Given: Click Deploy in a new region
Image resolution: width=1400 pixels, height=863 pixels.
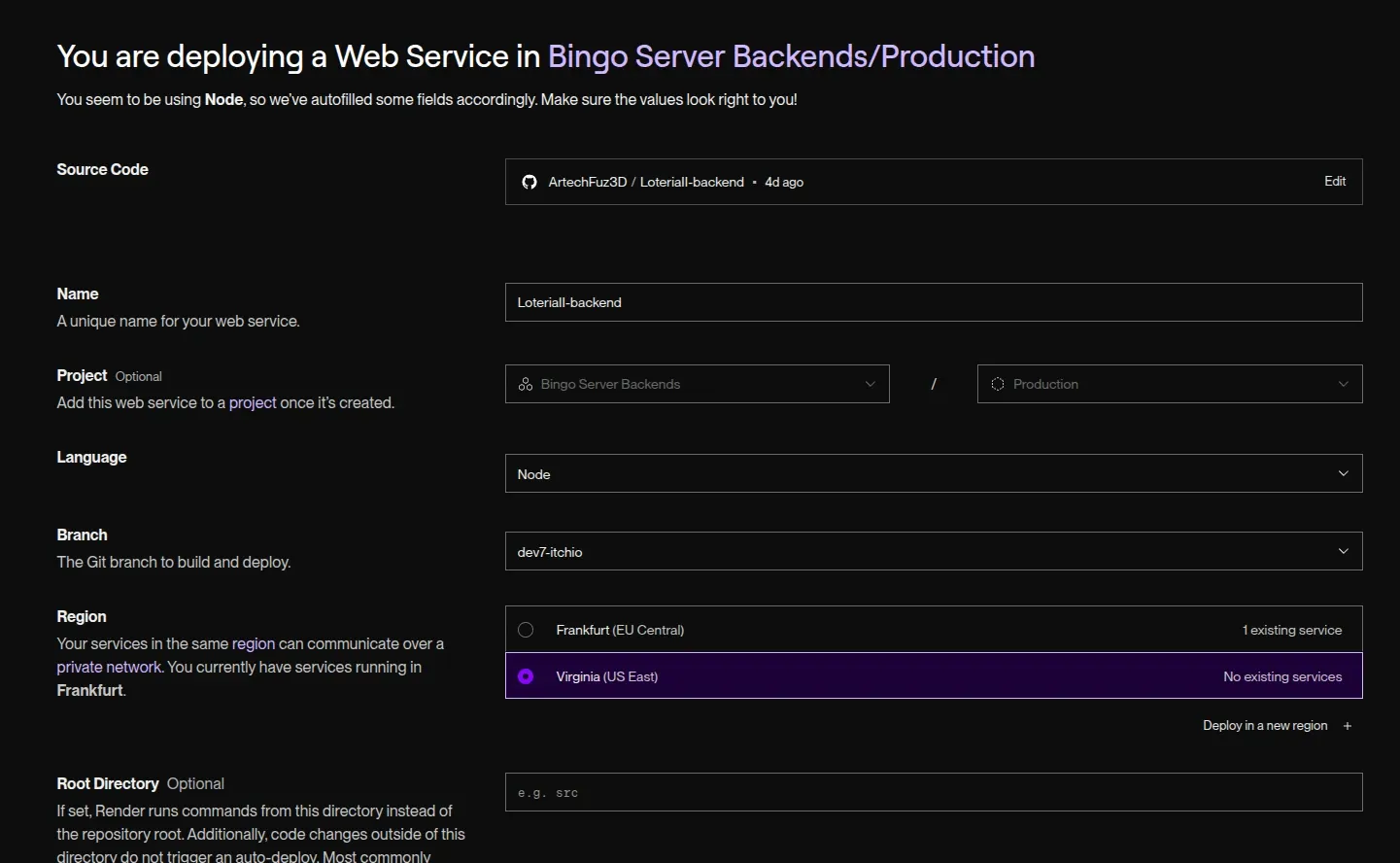Looking at the screenshot, I should point(1264,725).
